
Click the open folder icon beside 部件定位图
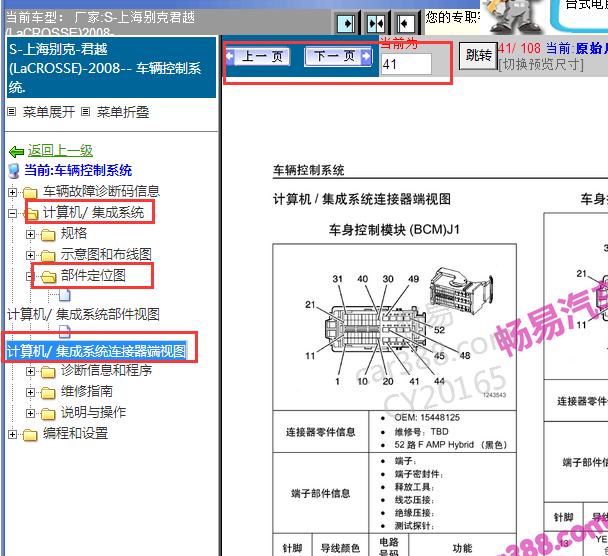[x=48, y=276]
